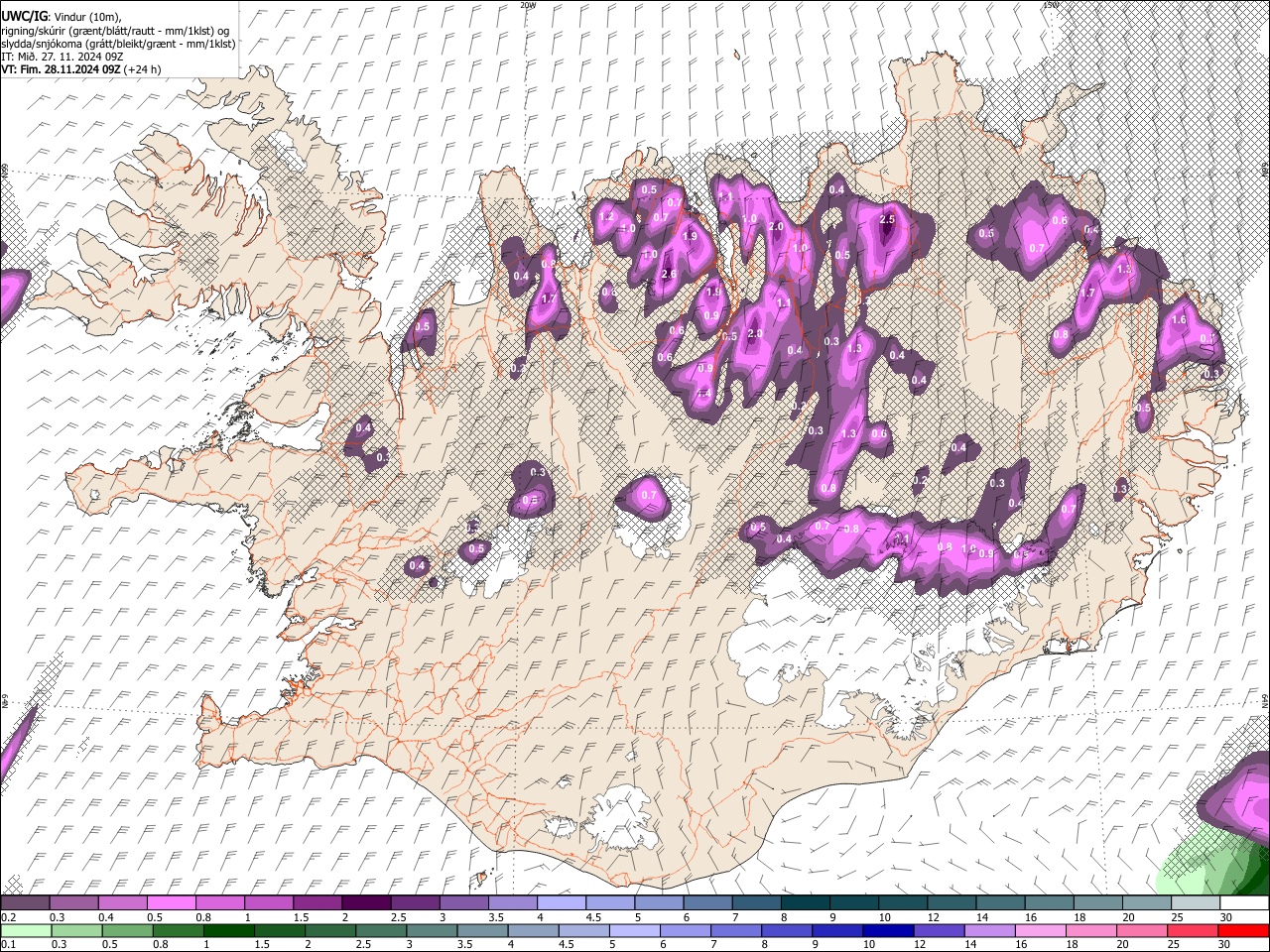Pick rain-scale bright red swatch after 30
The image size is (1270, 952).
click(x=1242, y=930)
